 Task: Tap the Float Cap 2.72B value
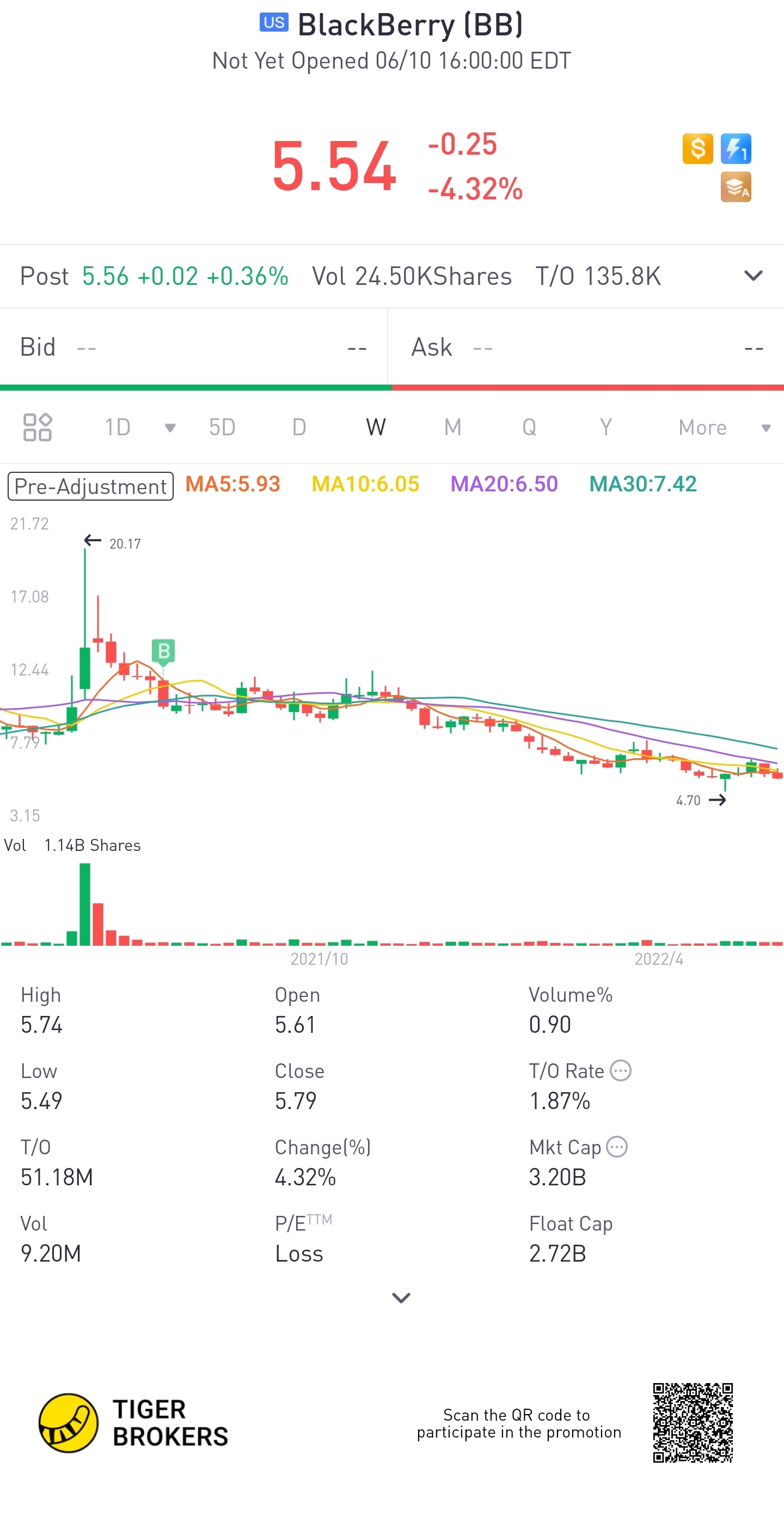point(558,1253)
